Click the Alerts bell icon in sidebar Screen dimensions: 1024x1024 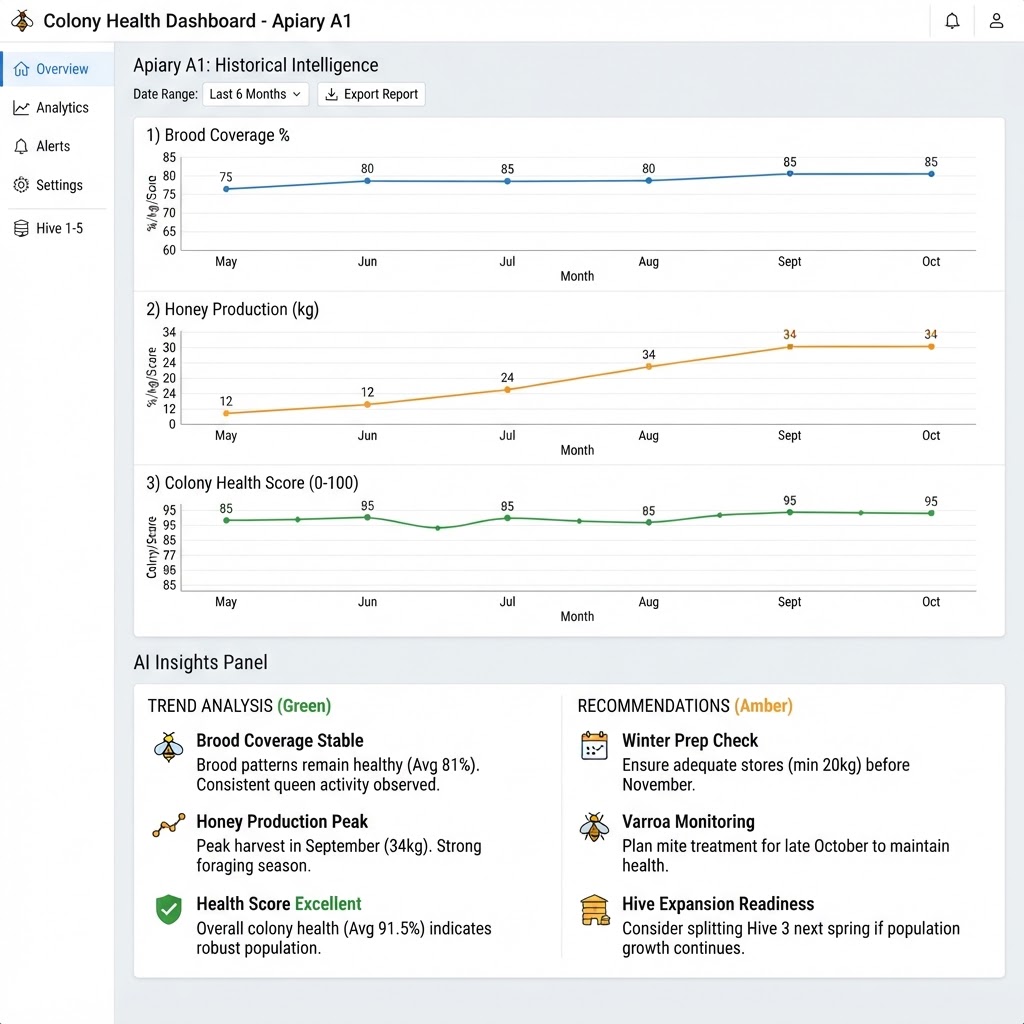point(22,146)
